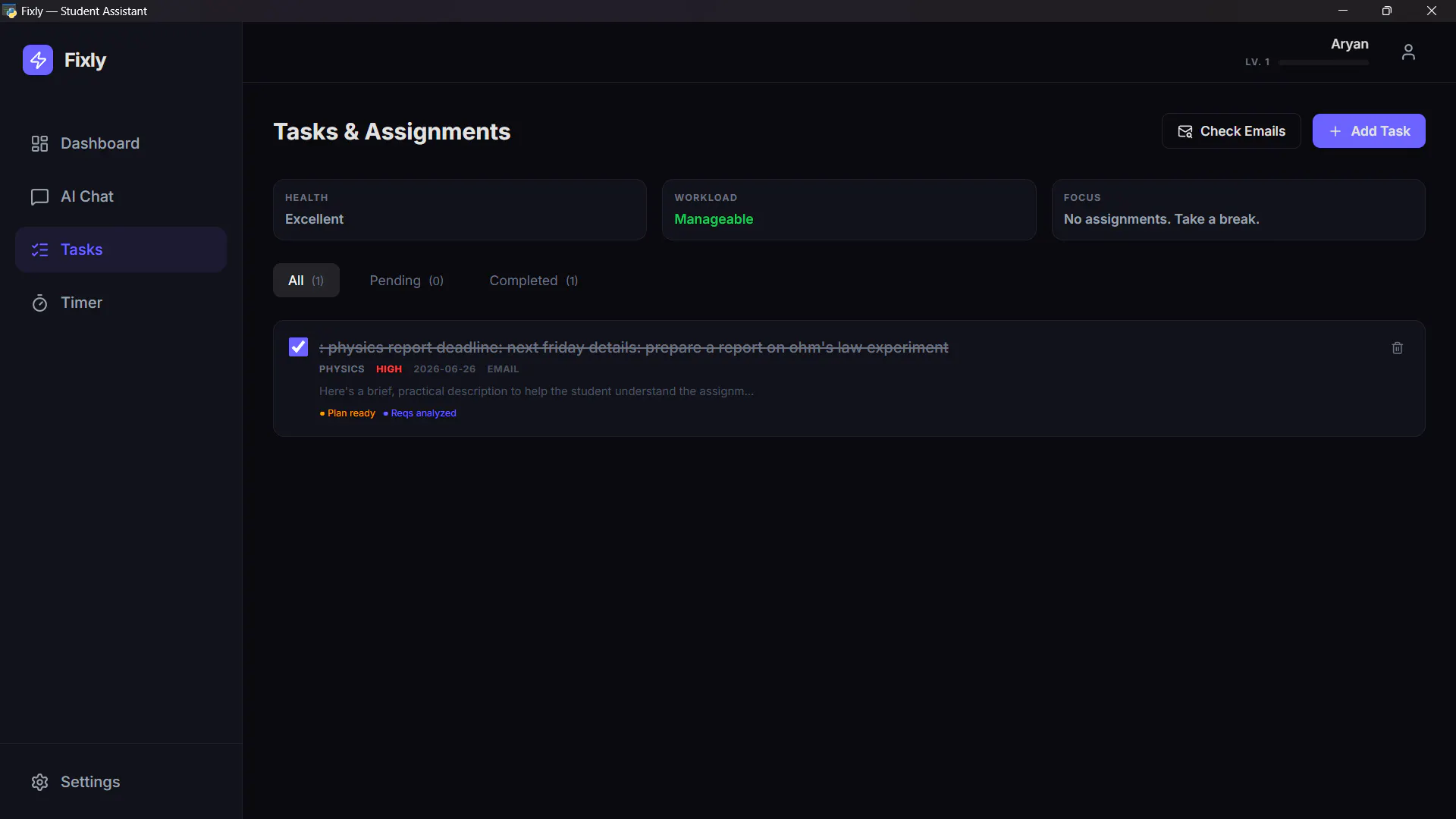Minimize the Fixly window
The height and width of the screenshot is (819, 1456).
[1343, 11]
